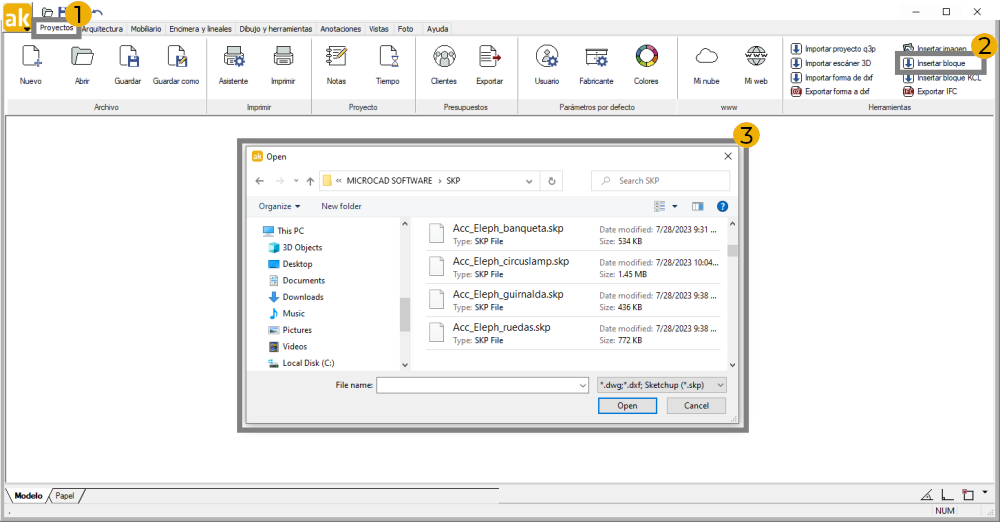Open the Colores wheel icon

[646, 56]
